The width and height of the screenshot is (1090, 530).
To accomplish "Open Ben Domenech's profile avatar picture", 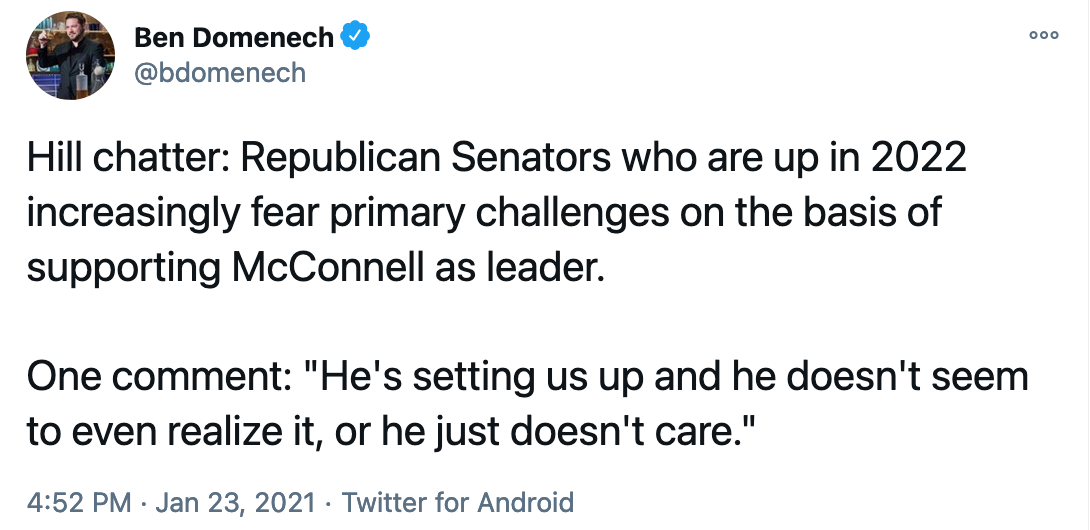I will click(70, 55).
